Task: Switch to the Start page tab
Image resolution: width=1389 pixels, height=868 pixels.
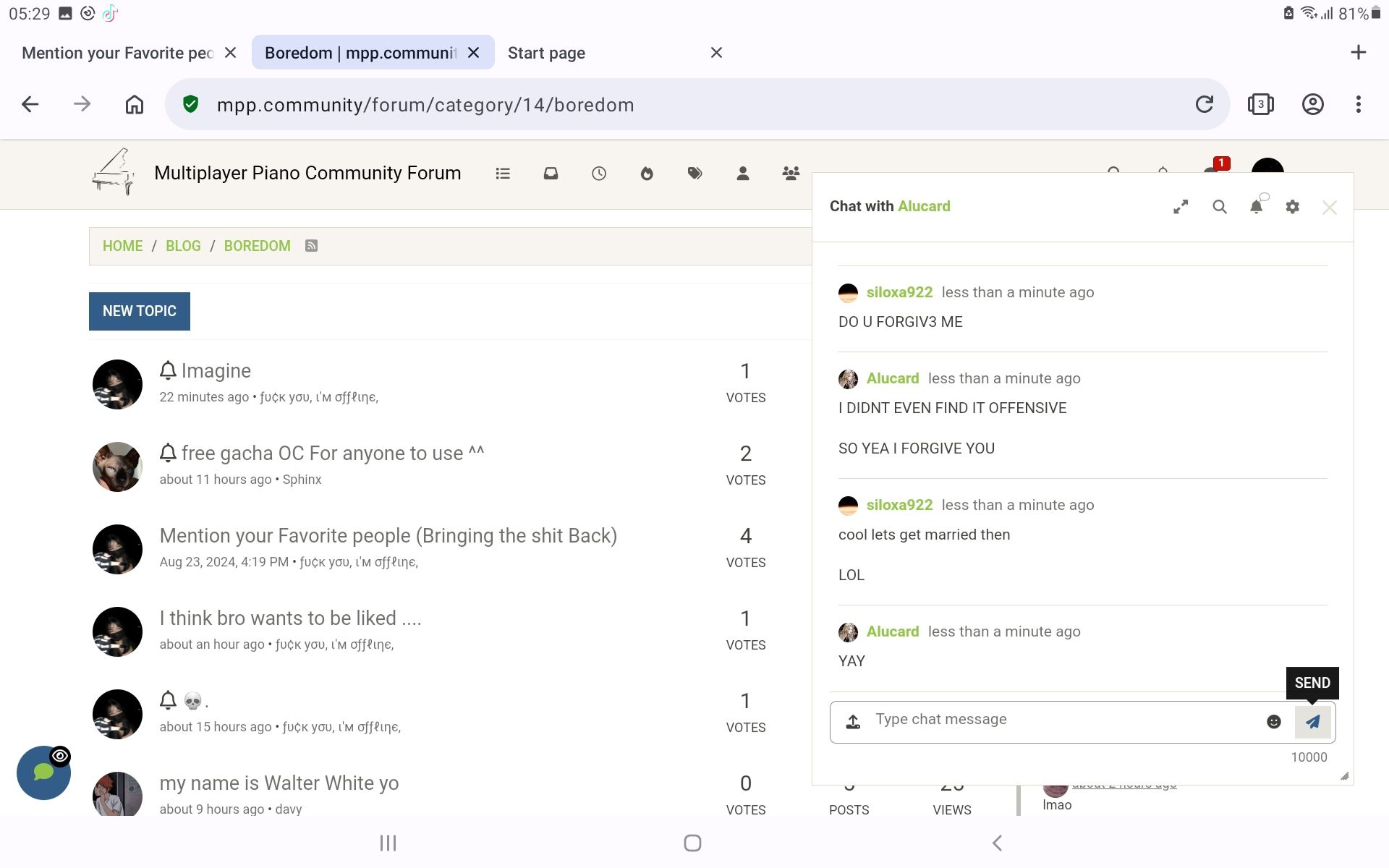Action: [546, 53]
